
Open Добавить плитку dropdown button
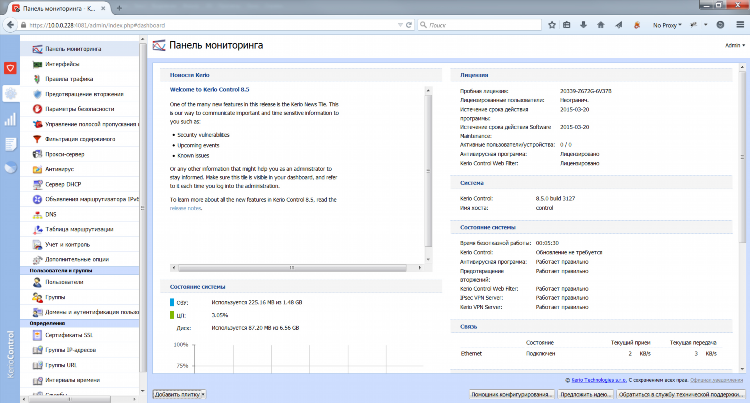(179, 394)
